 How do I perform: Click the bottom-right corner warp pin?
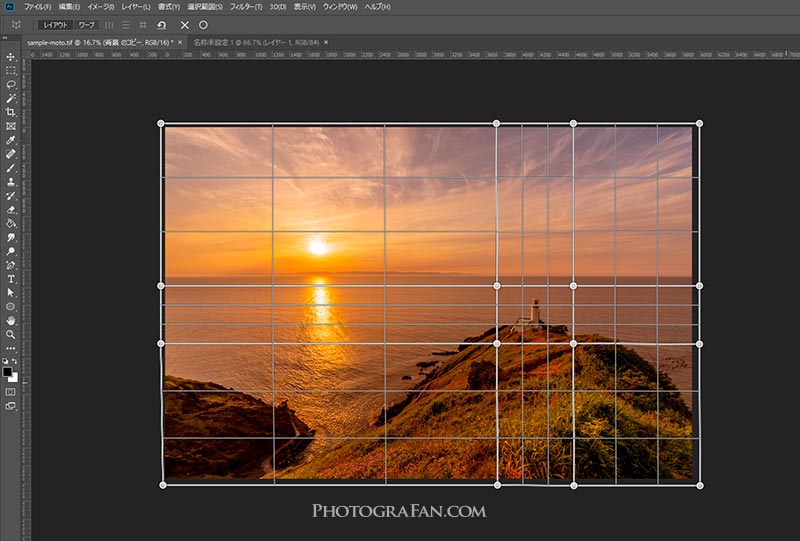700,486
